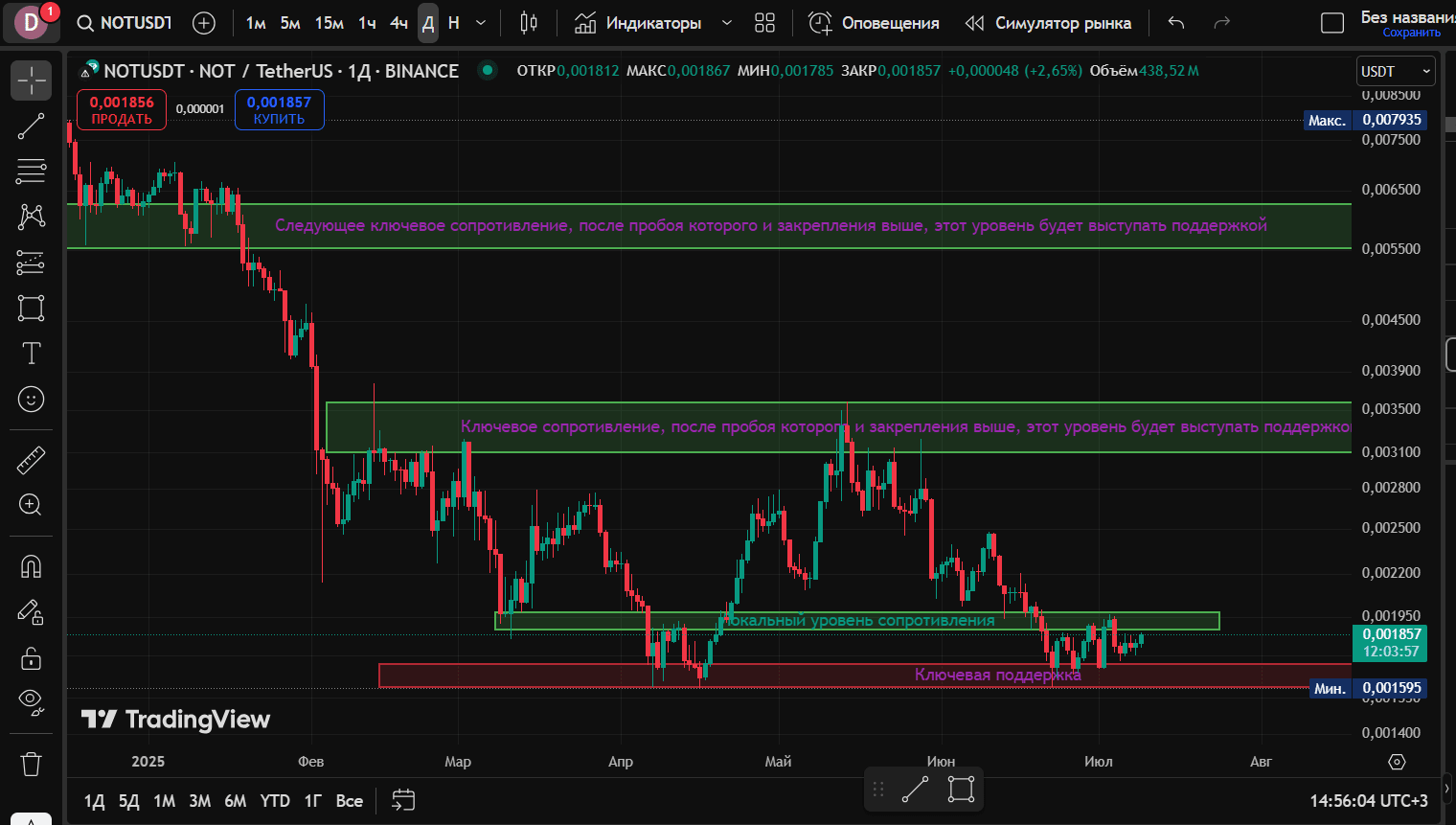Open the USDT currency dropdown
The width and height of the screenshot is (1456, 825).
tap(1397, 71)
